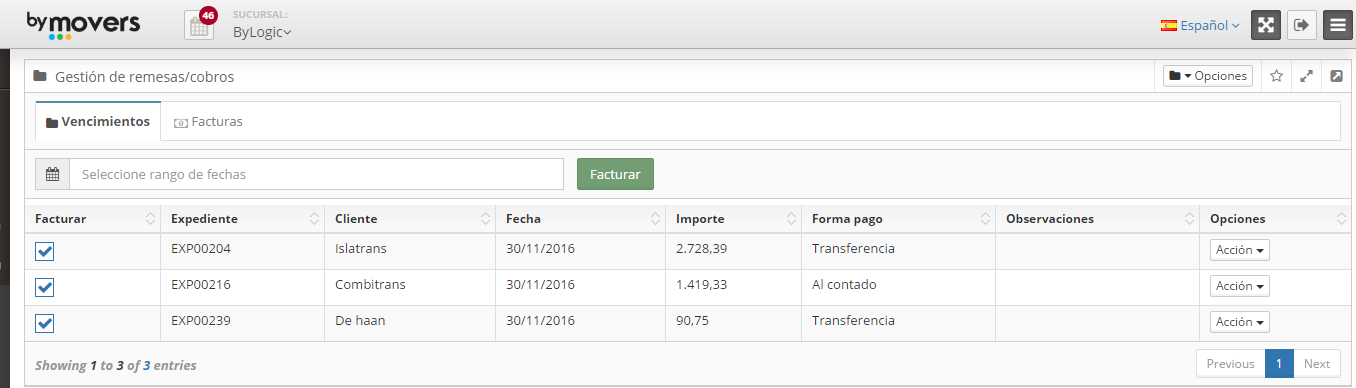Sort by Observaciones column header
This screenshot has width=1356, height=388.
[x=1098, y=219]
